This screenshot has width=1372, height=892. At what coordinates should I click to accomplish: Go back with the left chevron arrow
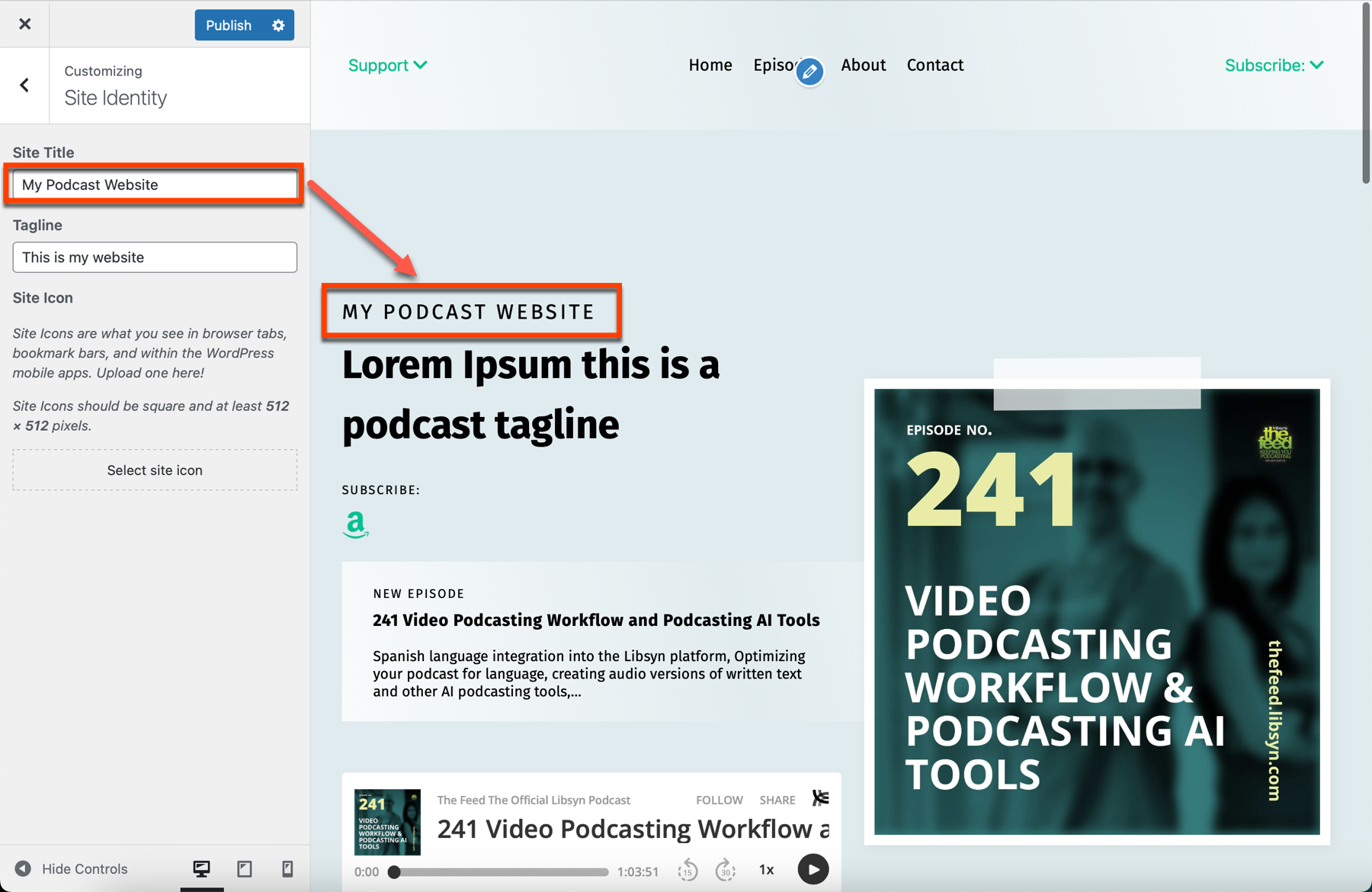pyautogui.click(x=24, y=85)
